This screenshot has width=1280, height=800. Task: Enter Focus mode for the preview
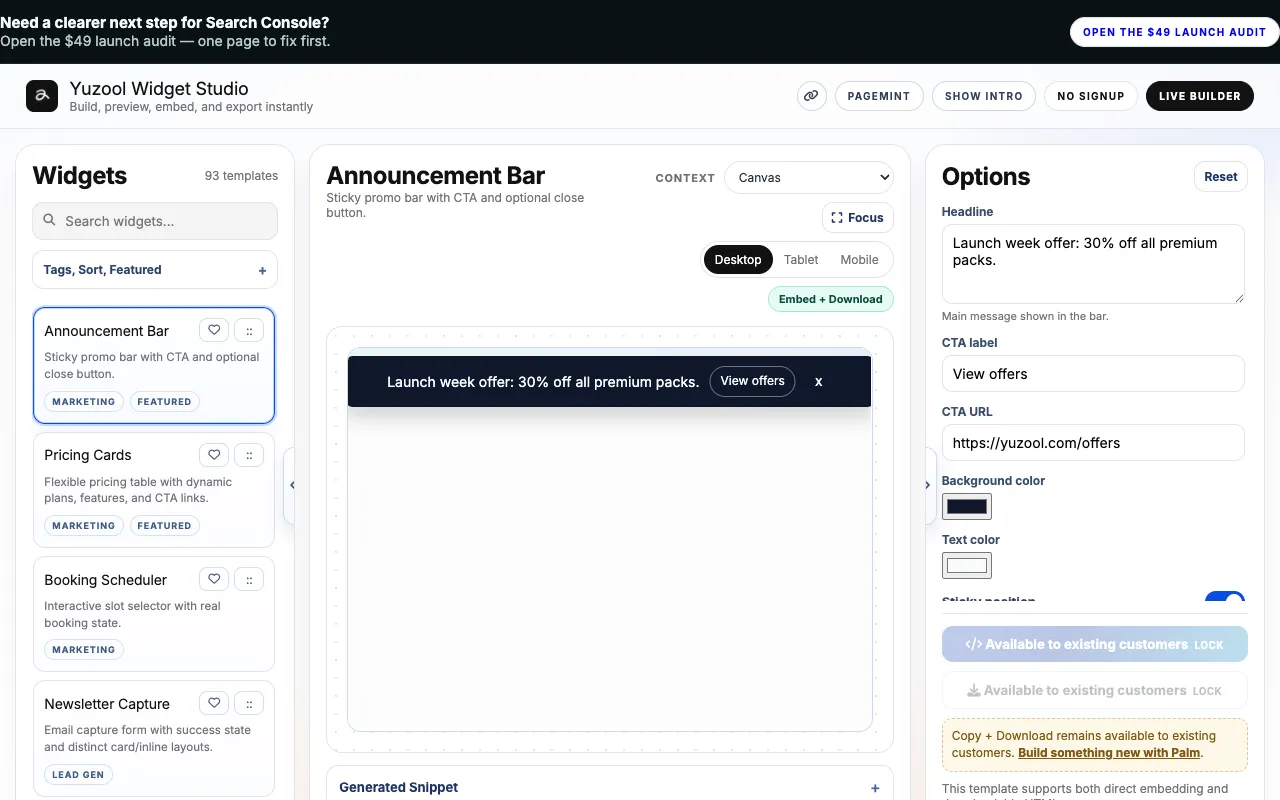coord(858,217)
